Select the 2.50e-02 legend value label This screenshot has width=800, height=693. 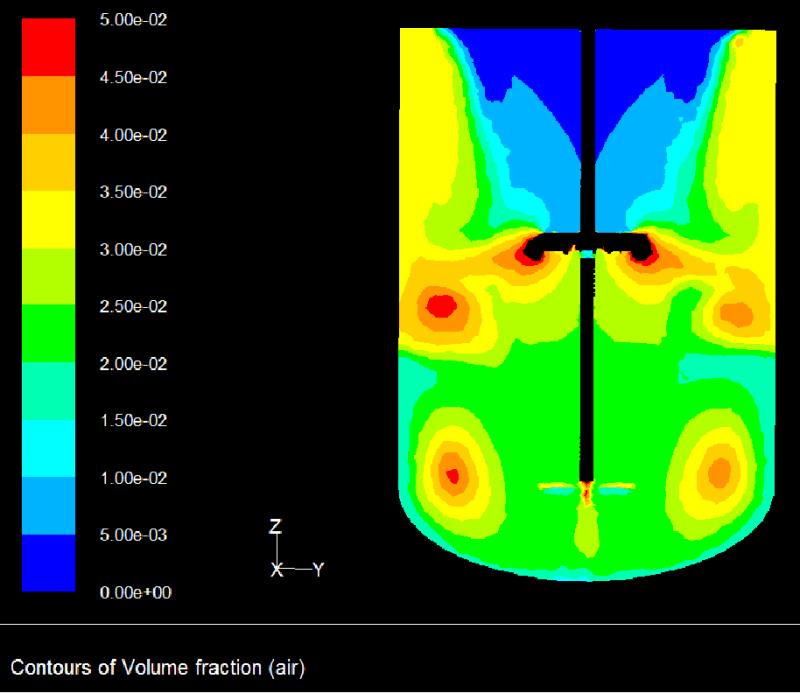pos(138,306)
